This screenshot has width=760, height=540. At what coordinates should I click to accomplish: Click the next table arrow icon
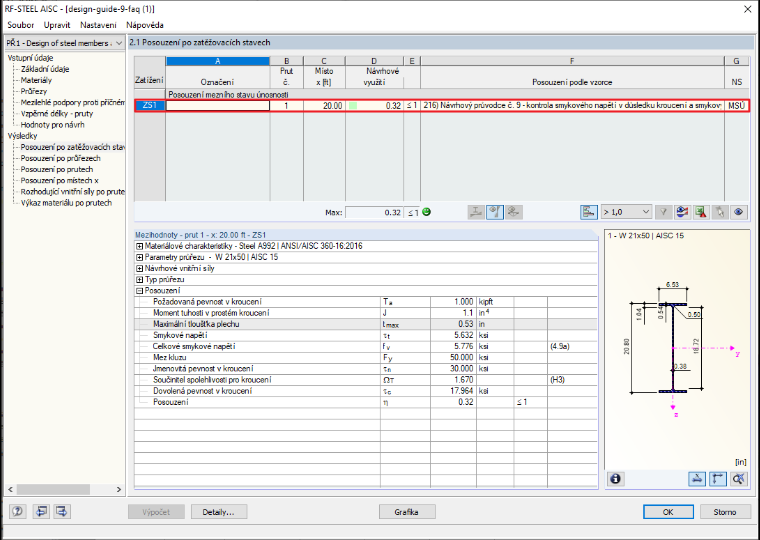click(x=62, y=511)
